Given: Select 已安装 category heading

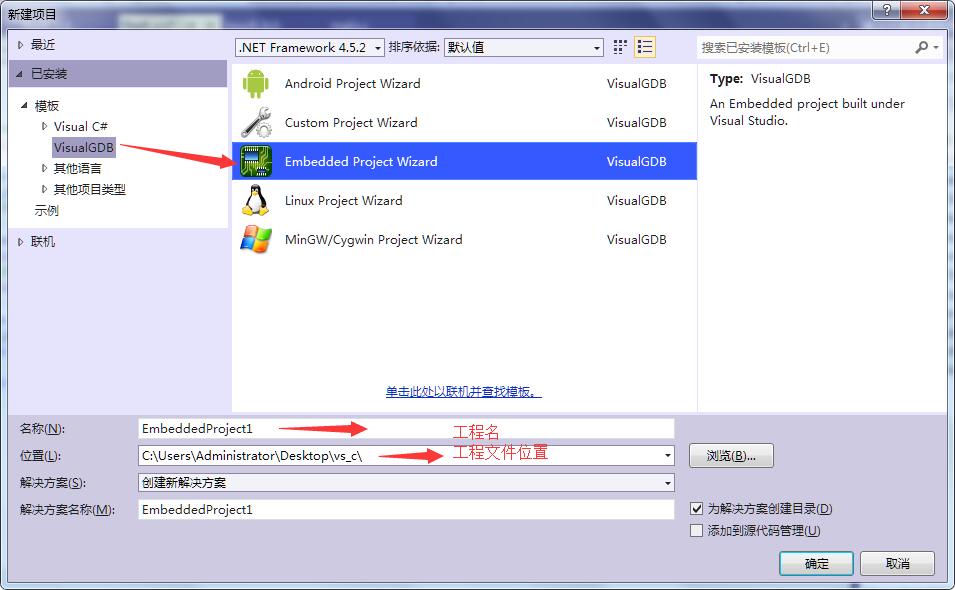Looking at the screenshot, I should tap(119, 74).
